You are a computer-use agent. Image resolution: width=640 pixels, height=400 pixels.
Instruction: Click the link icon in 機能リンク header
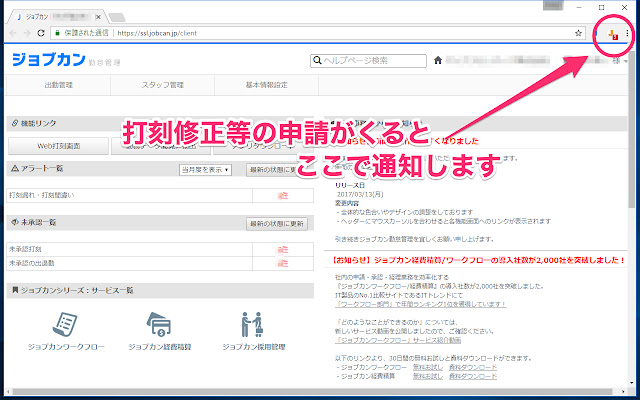[15, 123]
